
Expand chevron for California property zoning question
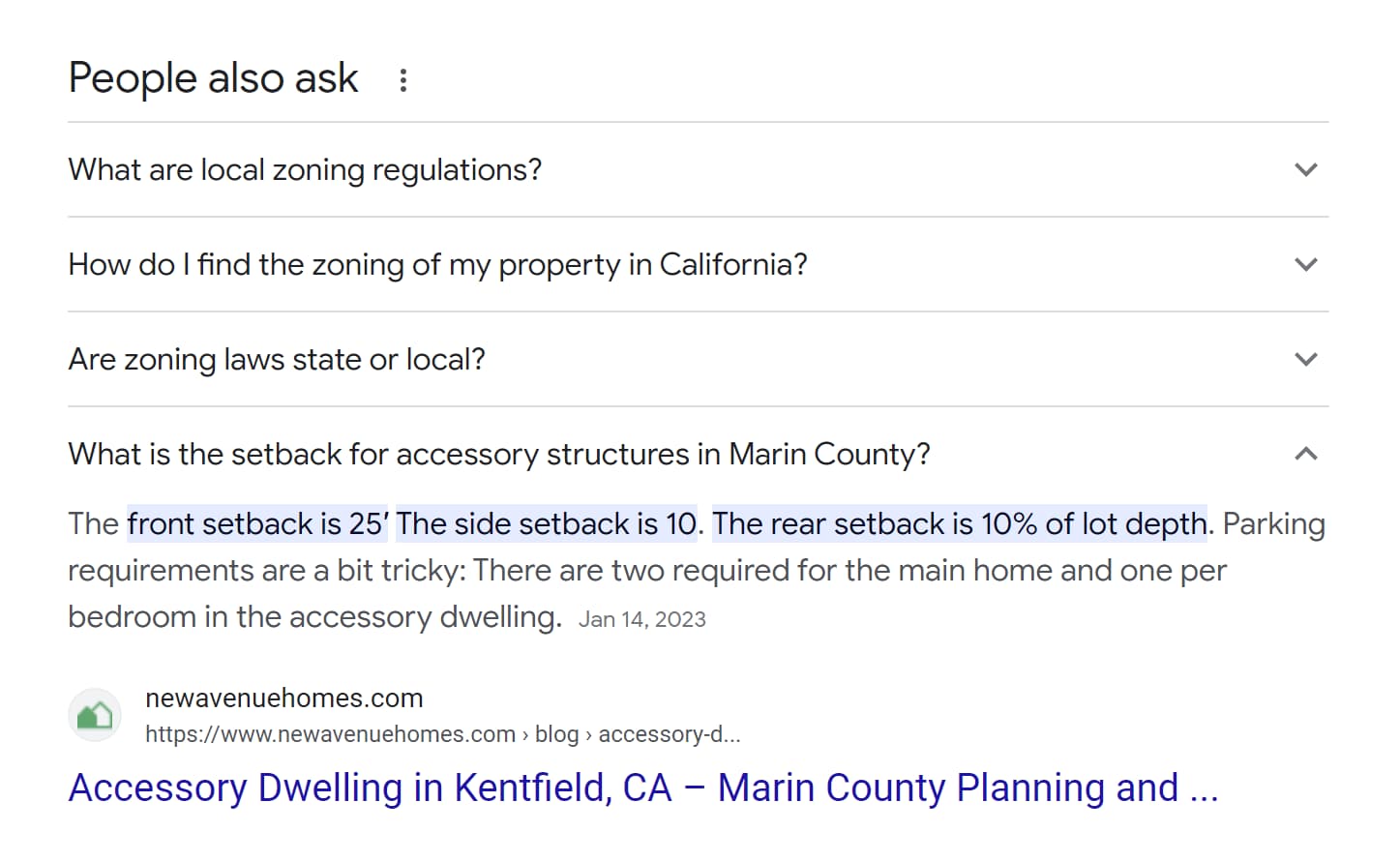coord(1305,265)
